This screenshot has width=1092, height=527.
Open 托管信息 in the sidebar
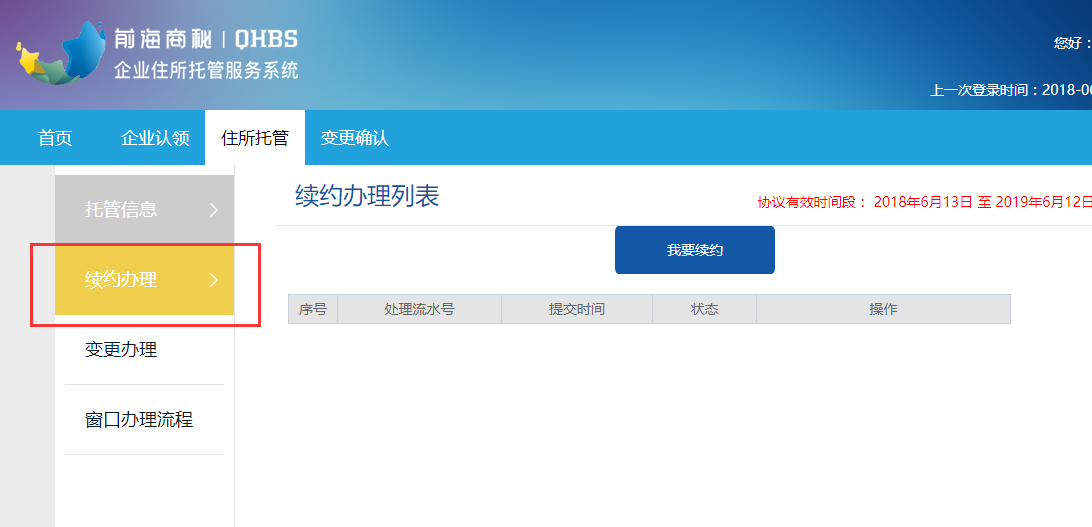click(121, 210)
